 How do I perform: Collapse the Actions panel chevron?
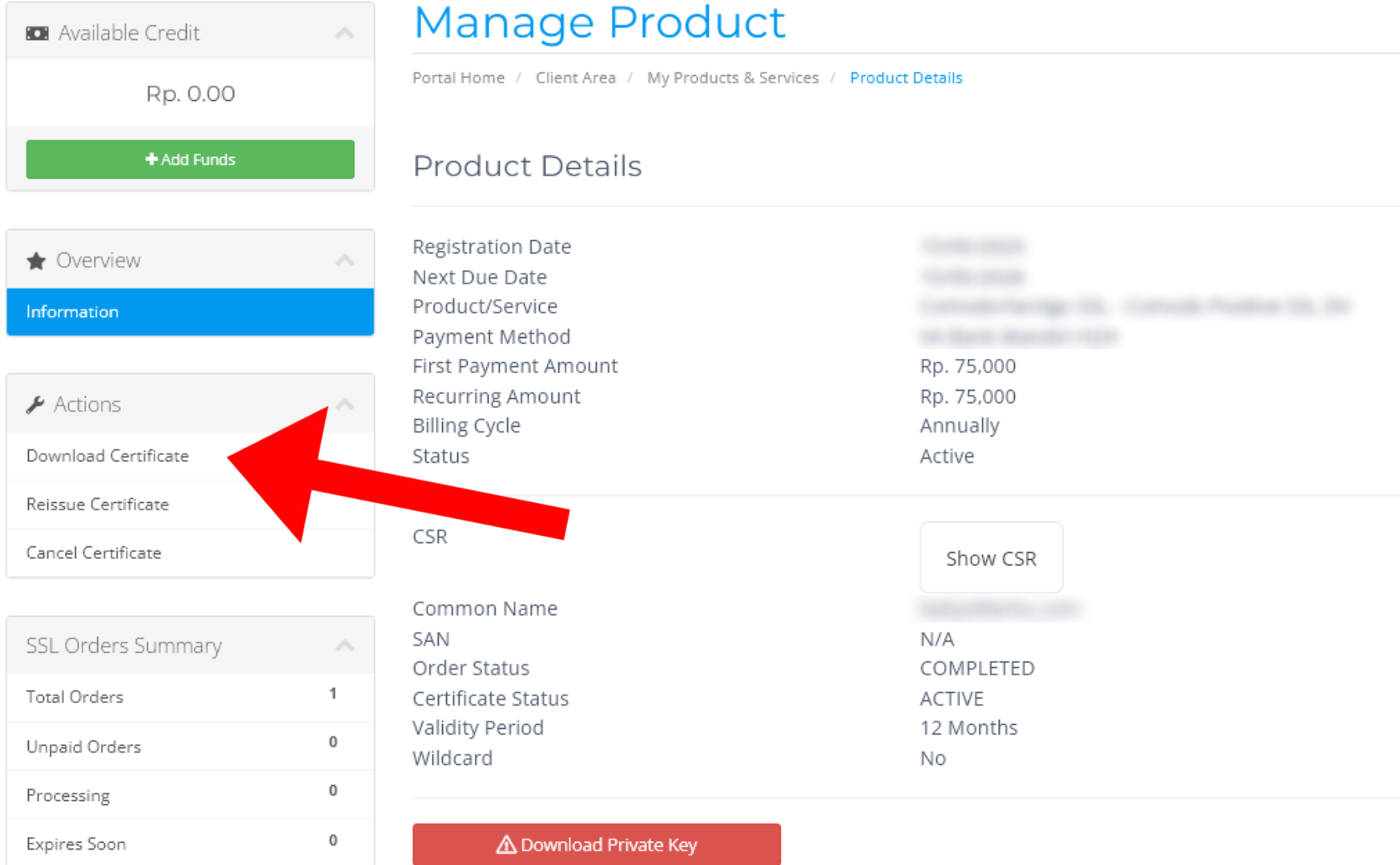346,404
